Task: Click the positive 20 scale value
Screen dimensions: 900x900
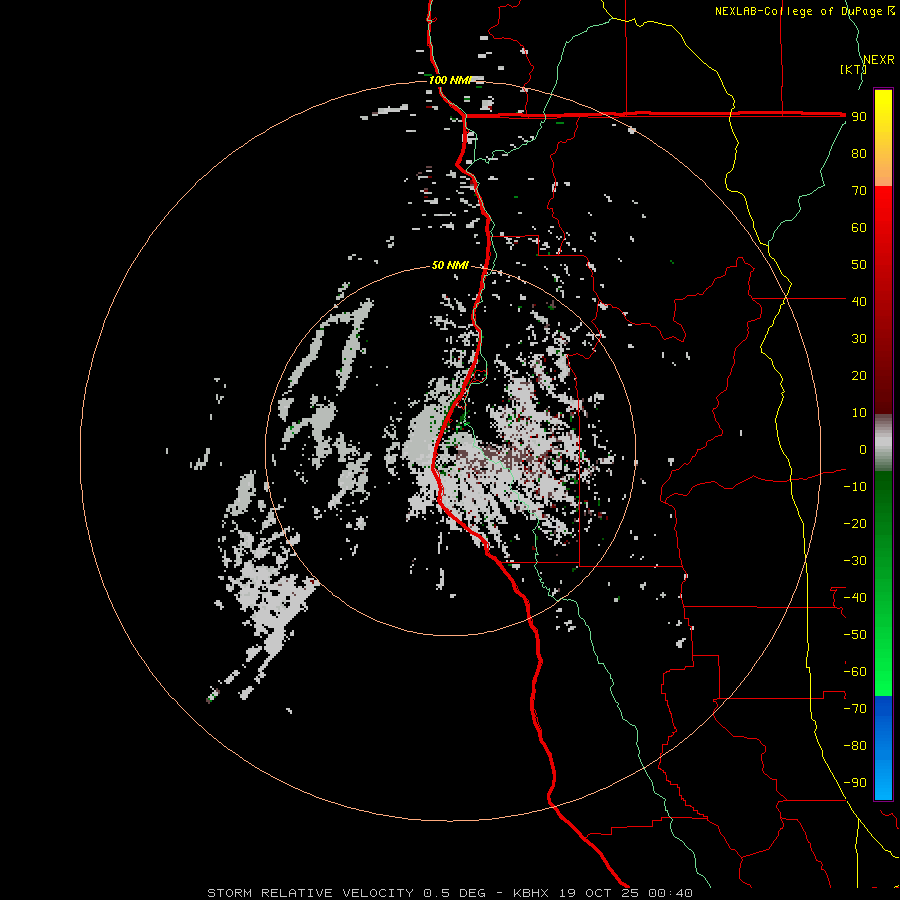Action: point(859,375)
